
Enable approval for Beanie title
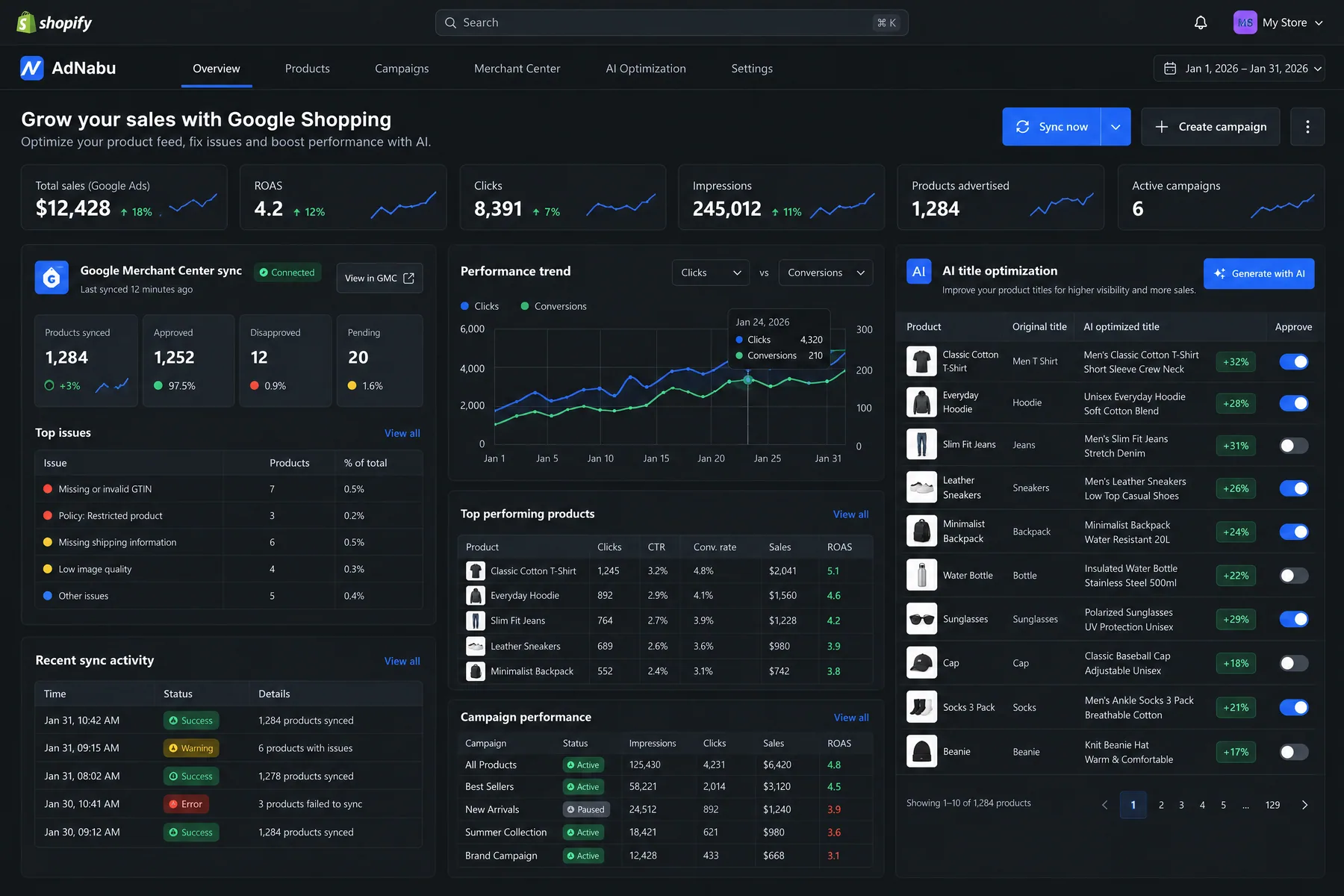(1294, 752)
